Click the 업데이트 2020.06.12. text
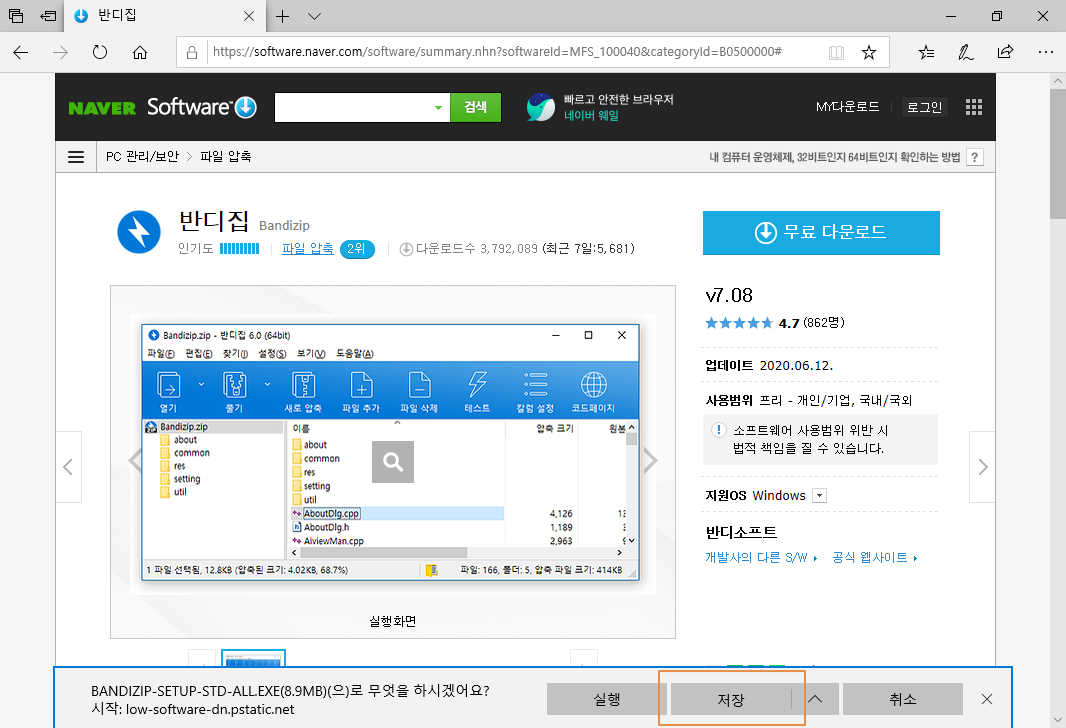Screen dimensions: 1066x728 [x=769, y=366]
